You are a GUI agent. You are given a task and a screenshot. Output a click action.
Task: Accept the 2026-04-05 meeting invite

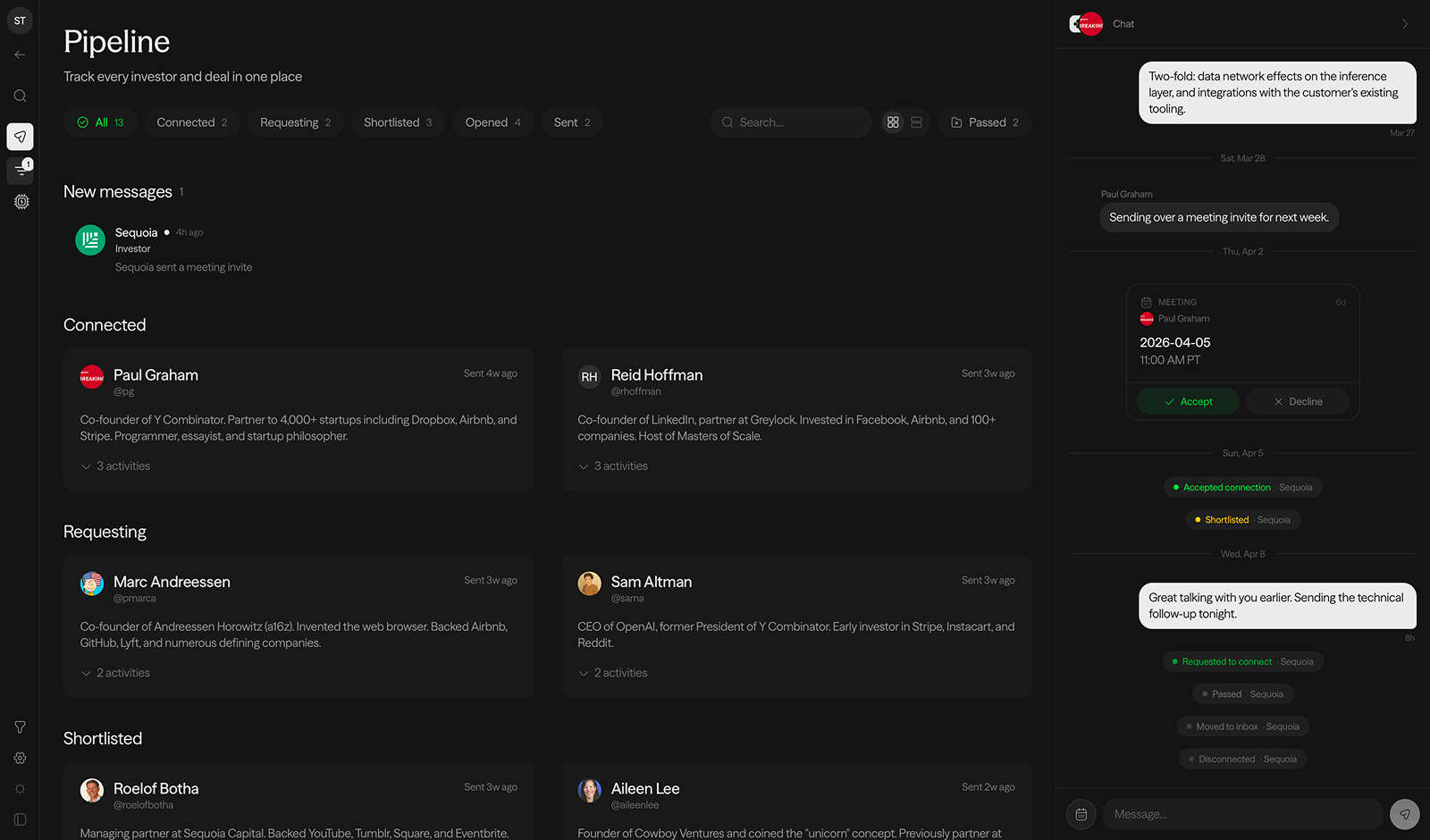(x=1188, y=402)
